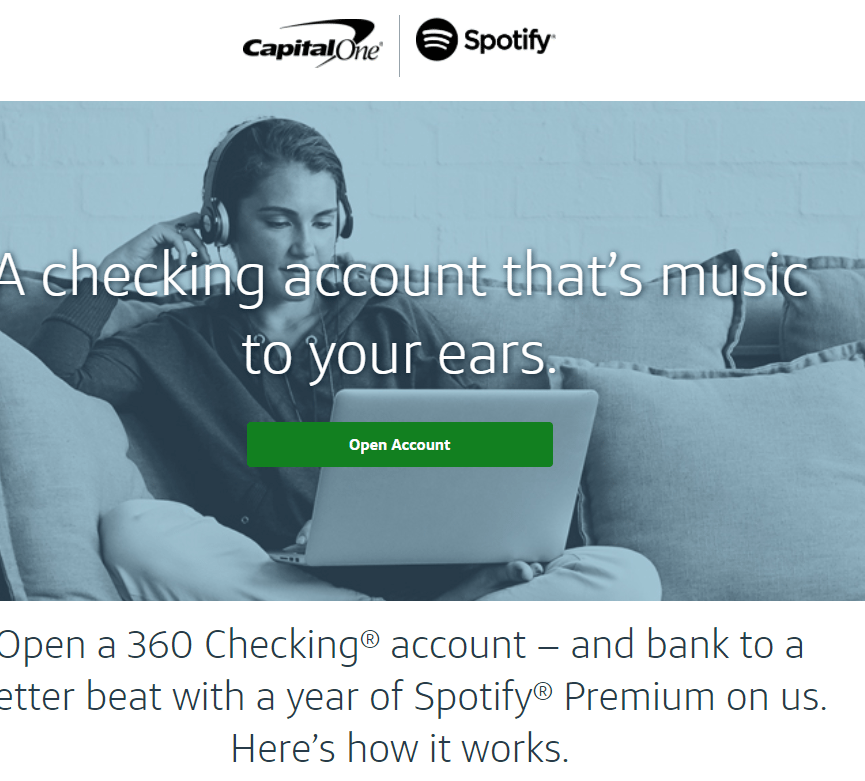This screenshot has width=865, height=781.
Task: Click the "A checking account that's music" headline
Action: tap(403, 274)
